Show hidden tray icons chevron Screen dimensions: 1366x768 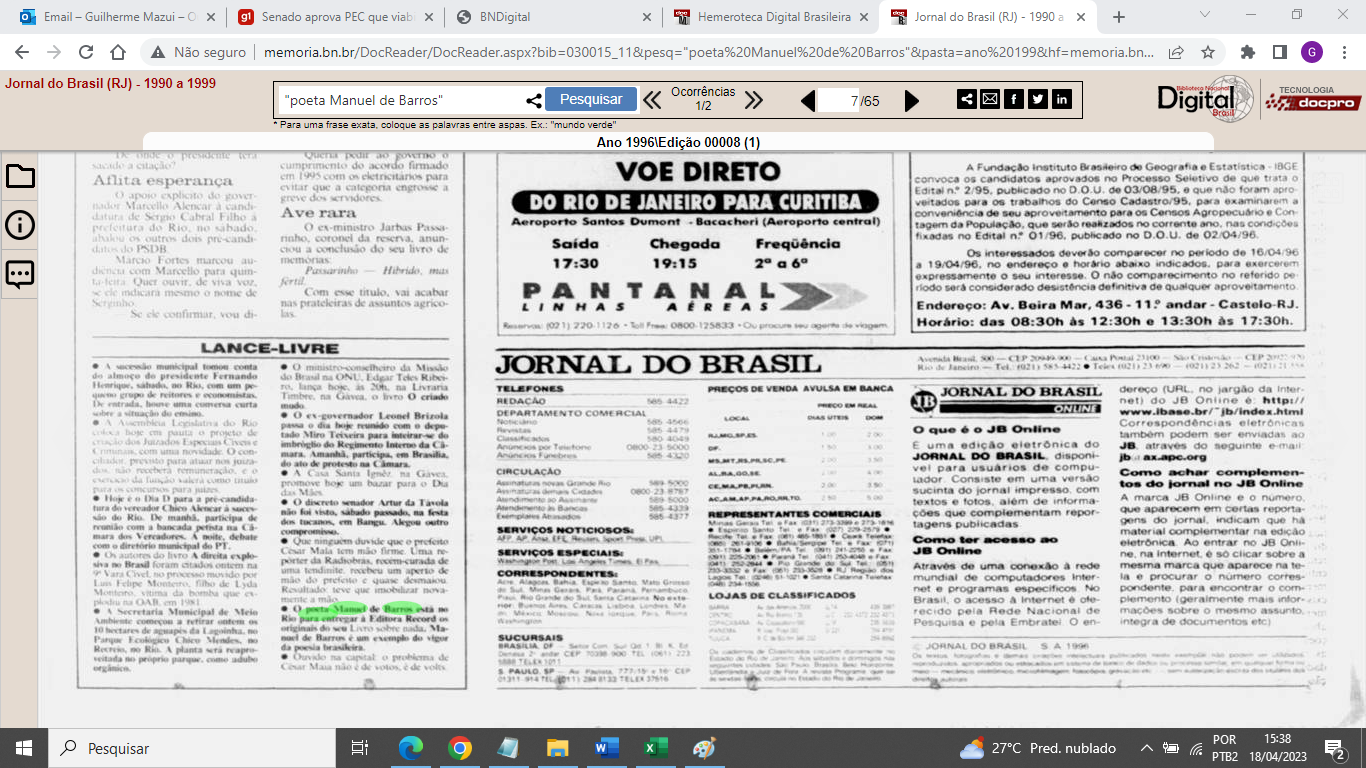pyautogui.click(x=1147, y=748)
